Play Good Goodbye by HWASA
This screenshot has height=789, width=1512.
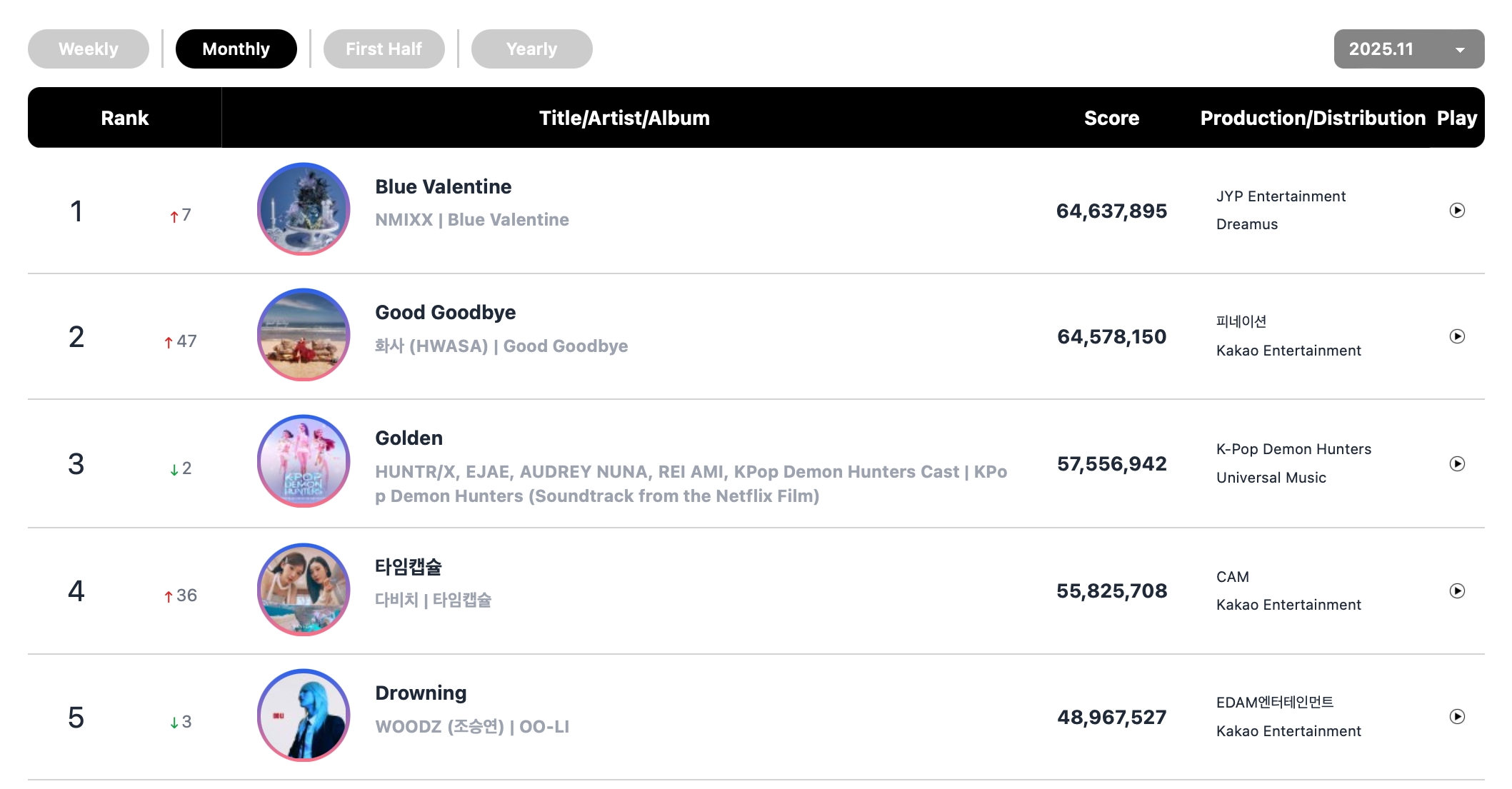1457,336
